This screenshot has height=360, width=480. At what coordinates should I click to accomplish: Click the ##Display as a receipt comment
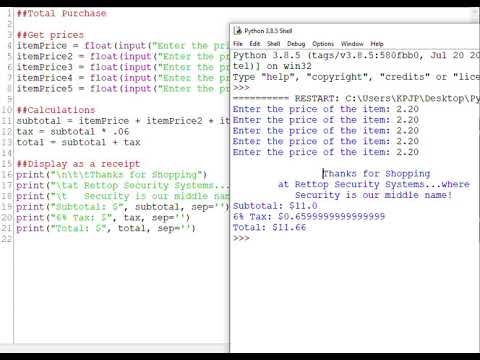tap(78, 164)
